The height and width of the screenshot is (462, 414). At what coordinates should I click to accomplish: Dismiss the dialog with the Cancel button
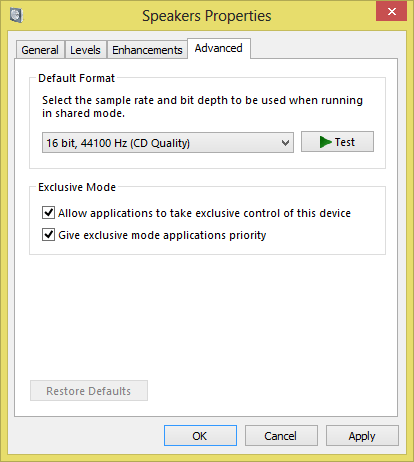coord(281,435)
